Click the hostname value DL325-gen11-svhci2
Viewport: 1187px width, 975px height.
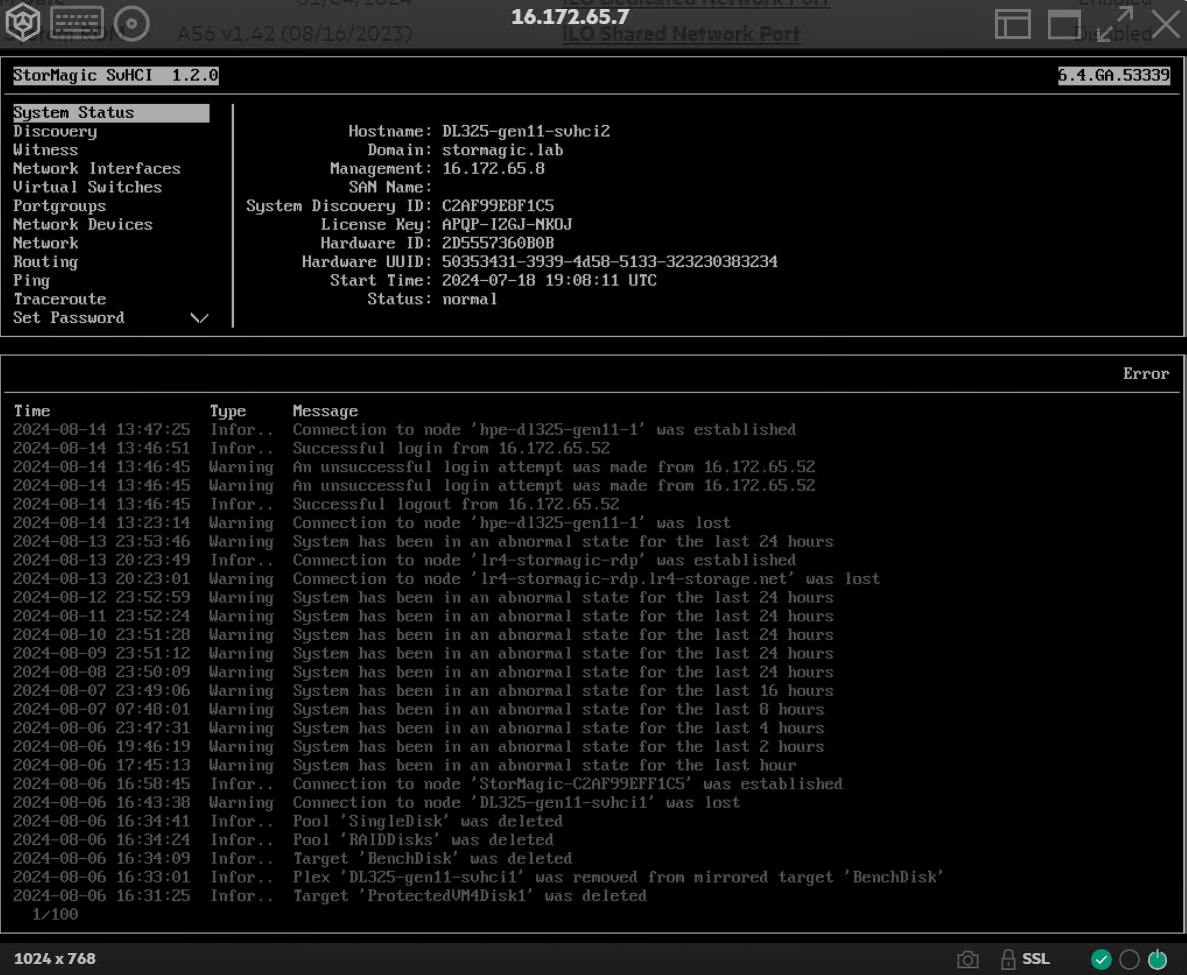coord(526,132)
